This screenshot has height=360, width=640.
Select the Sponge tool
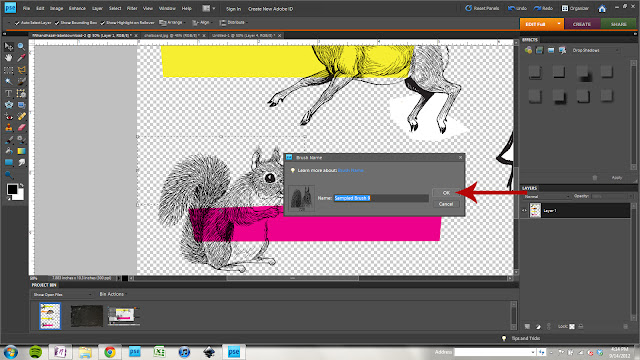[x=9, y=175]
